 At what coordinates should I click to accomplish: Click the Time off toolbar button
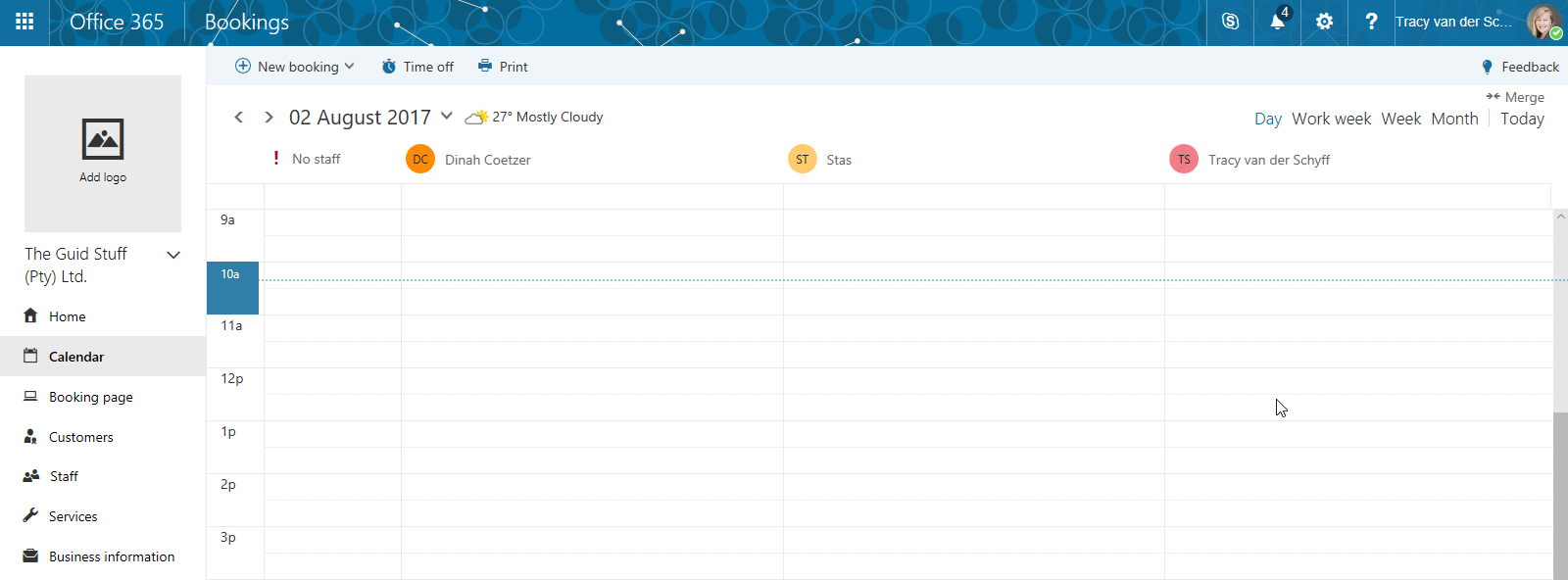coord(417,67)
